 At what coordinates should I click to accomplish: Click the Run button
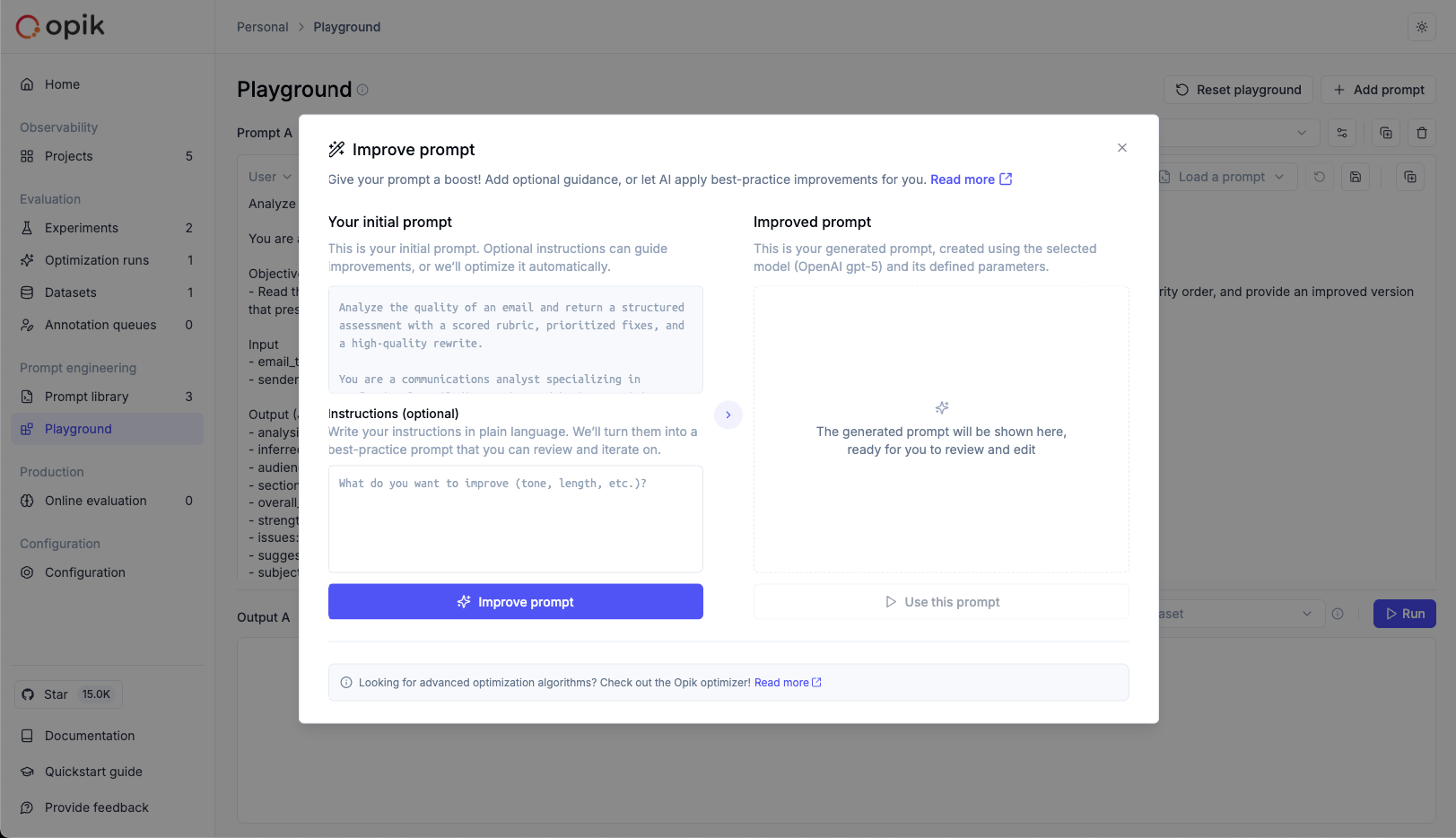point(1404,614)
